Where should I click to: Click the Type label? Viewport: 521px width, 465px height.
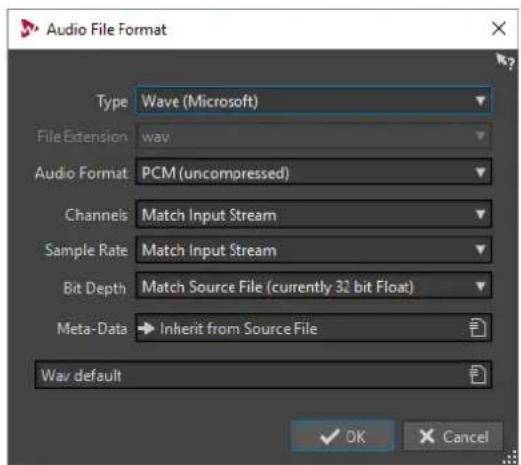[112, 101]
